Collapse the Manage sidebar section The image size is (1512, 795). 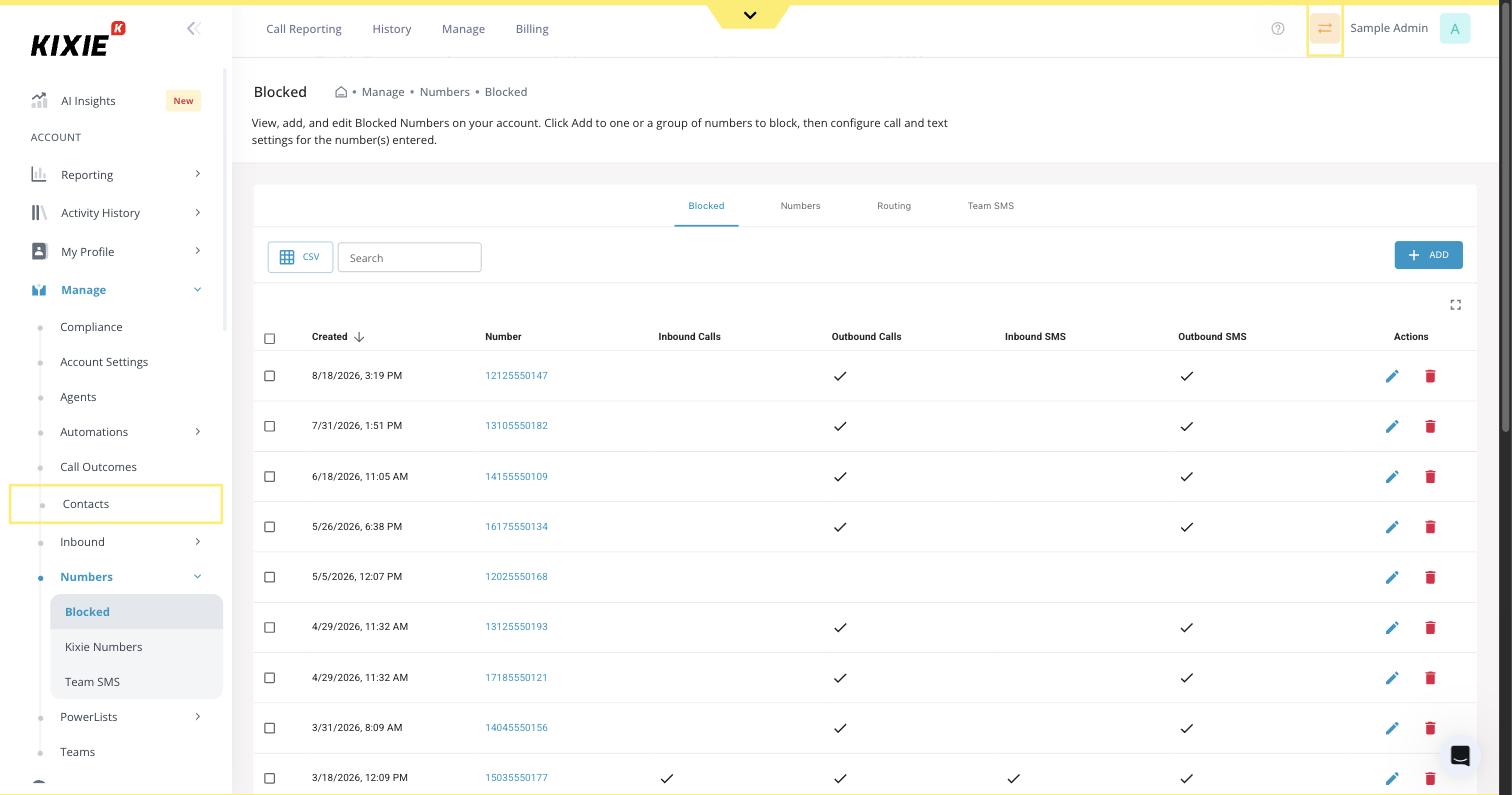(x=197, y=290)
